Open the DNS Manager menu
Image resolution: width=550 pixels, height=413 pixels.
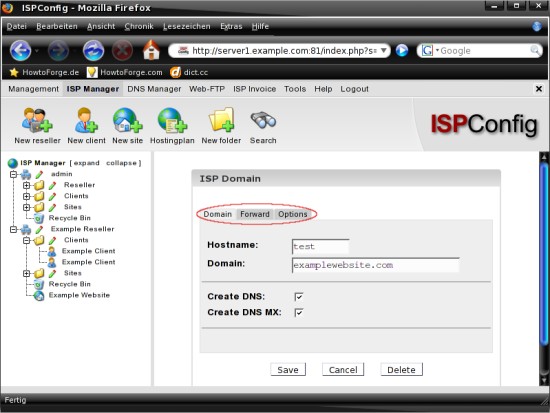click(154, 89)
